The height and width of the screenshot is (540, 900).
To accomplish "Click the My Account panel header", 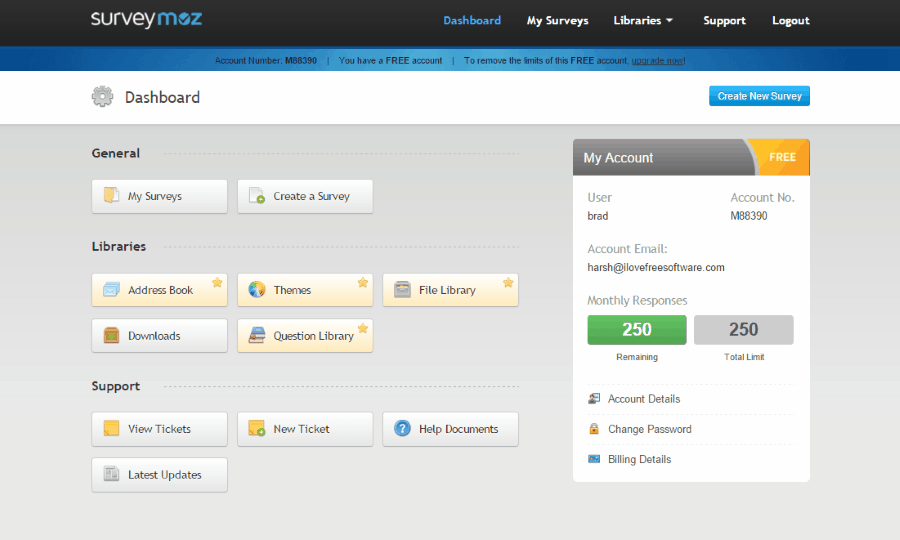I will pos(691,157).
